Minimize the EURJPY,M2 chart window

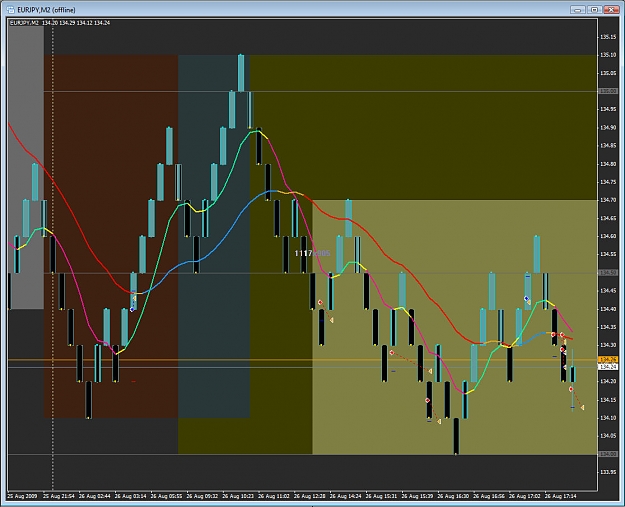577,10
